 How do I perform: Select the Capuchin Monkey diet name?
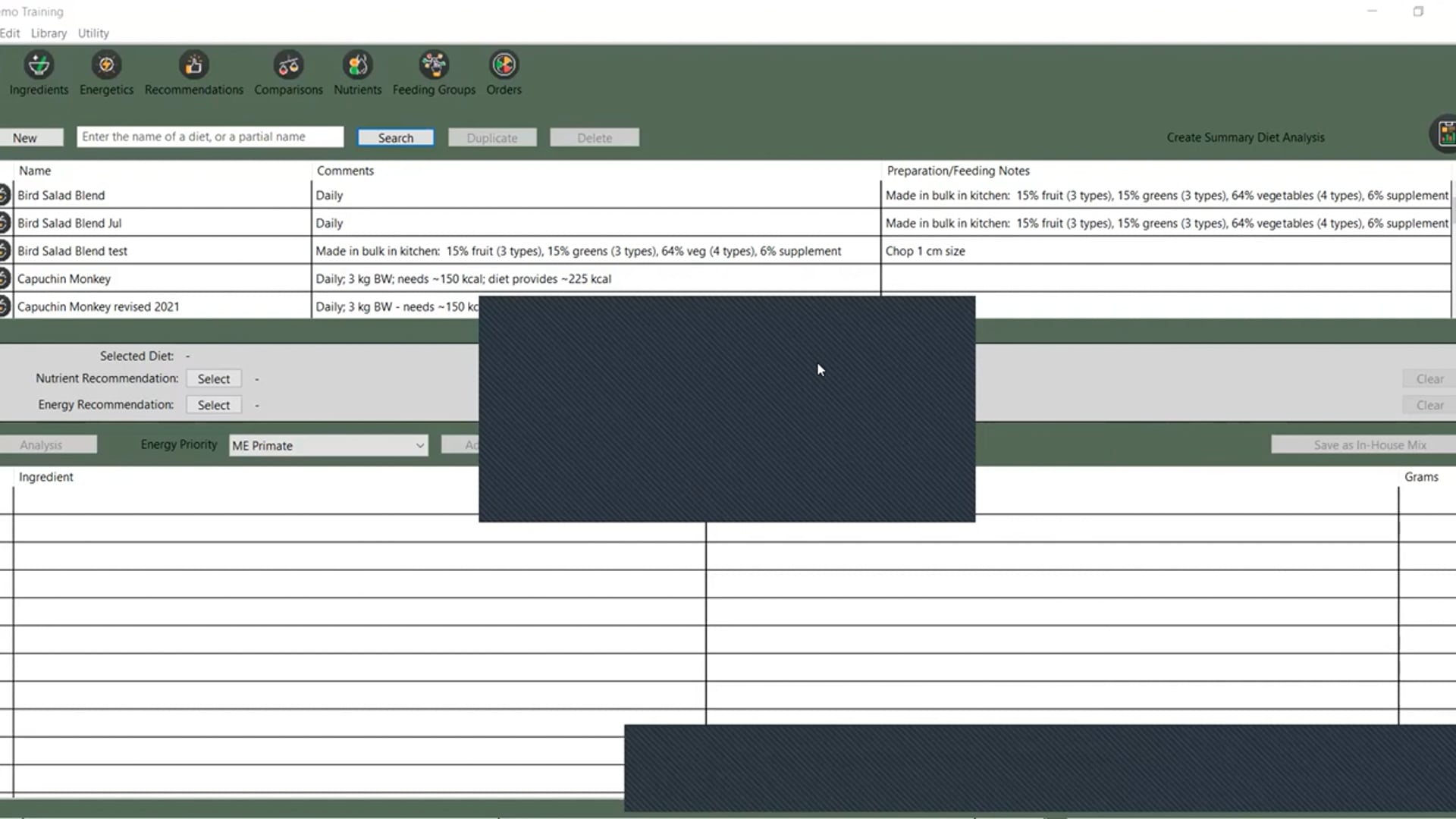pyautogui.click(x=64, y=278)
